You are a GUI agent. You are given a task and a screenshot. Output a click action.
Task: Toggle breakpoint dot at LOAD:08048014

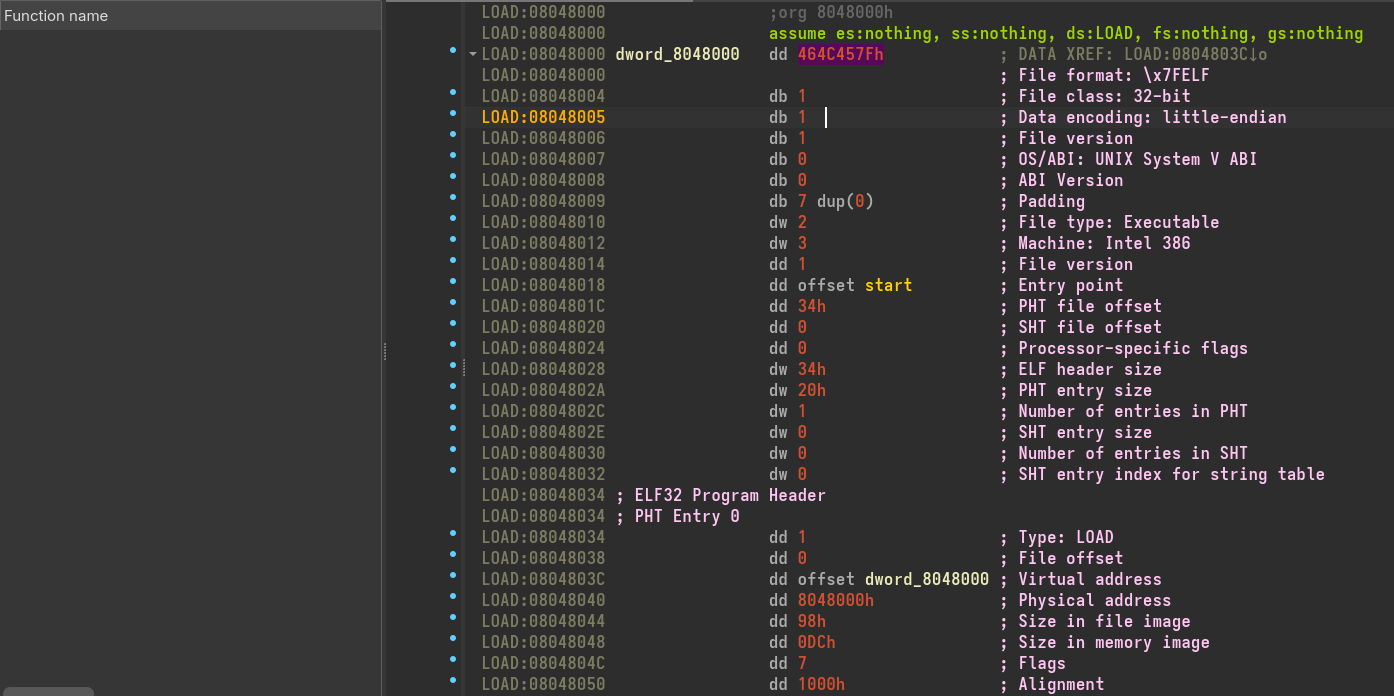coord(453,260)
